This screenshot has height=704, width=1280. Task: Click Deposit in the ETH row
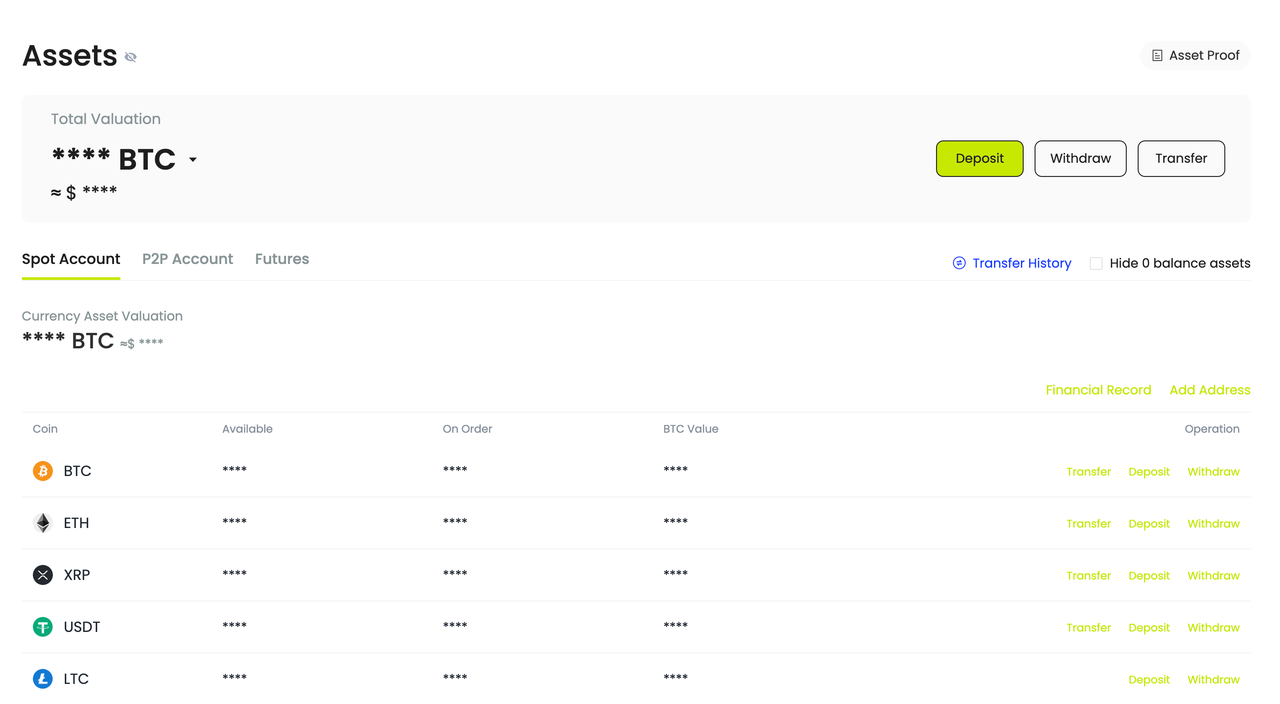pyautogui.click(x=1149, y=524)
